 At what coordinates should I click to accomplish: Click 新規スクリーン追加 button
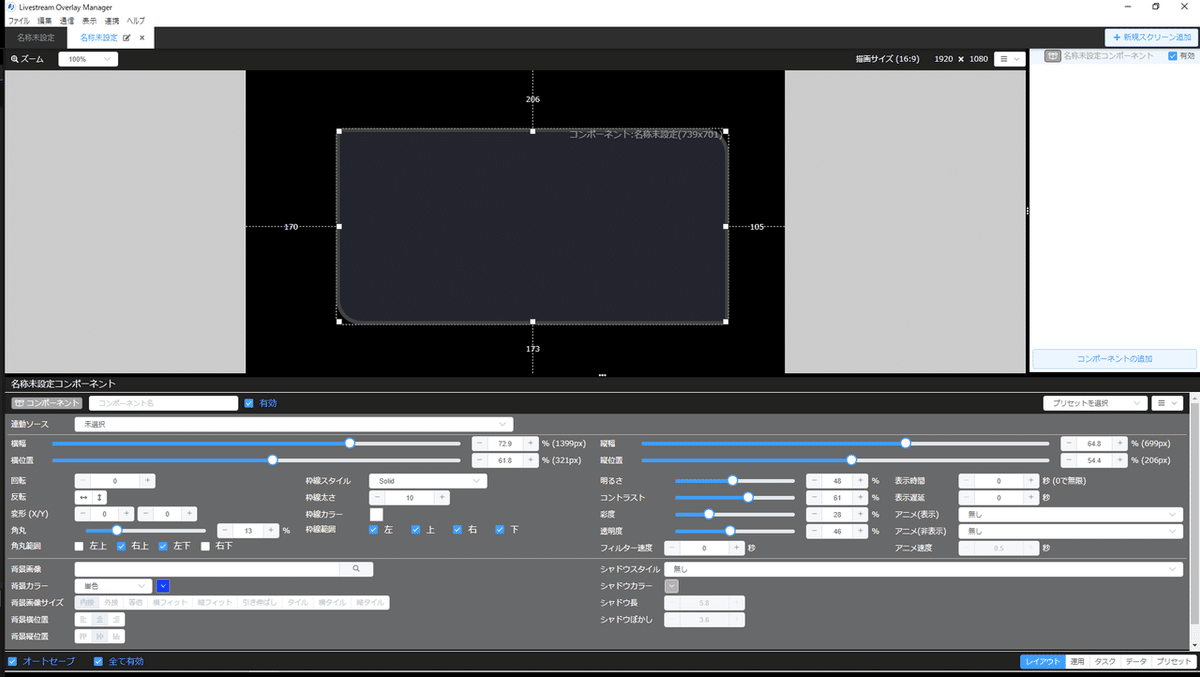[1151, 37]
